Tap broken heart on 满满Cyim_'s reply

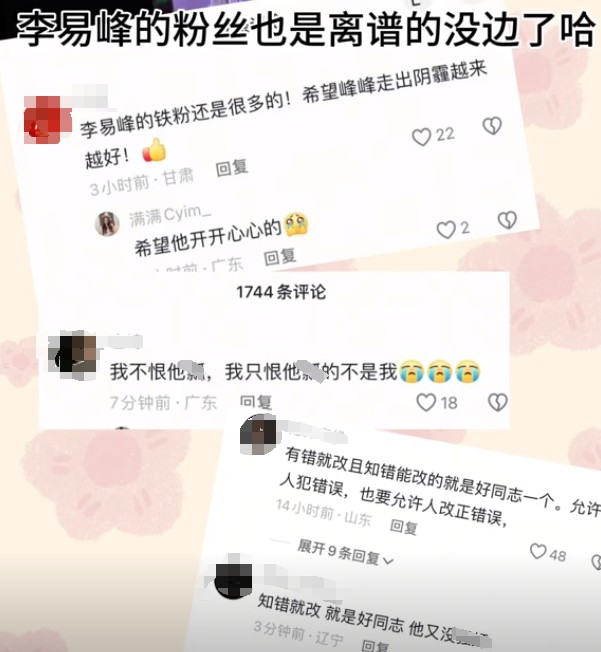(x=507, y=220)
